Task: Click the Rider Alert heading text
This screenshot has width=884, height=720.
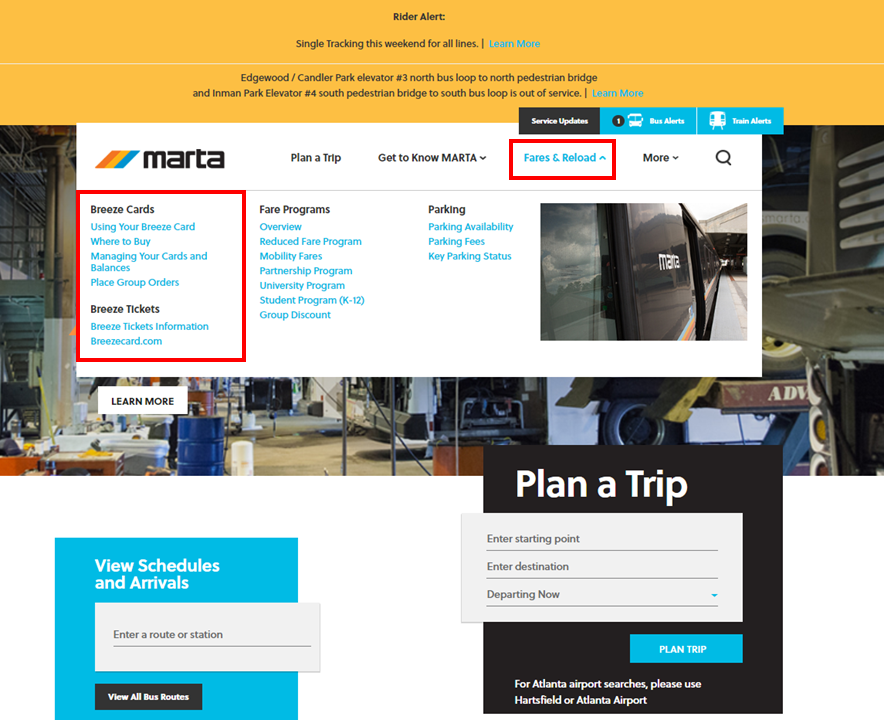Action: point(419,17)
